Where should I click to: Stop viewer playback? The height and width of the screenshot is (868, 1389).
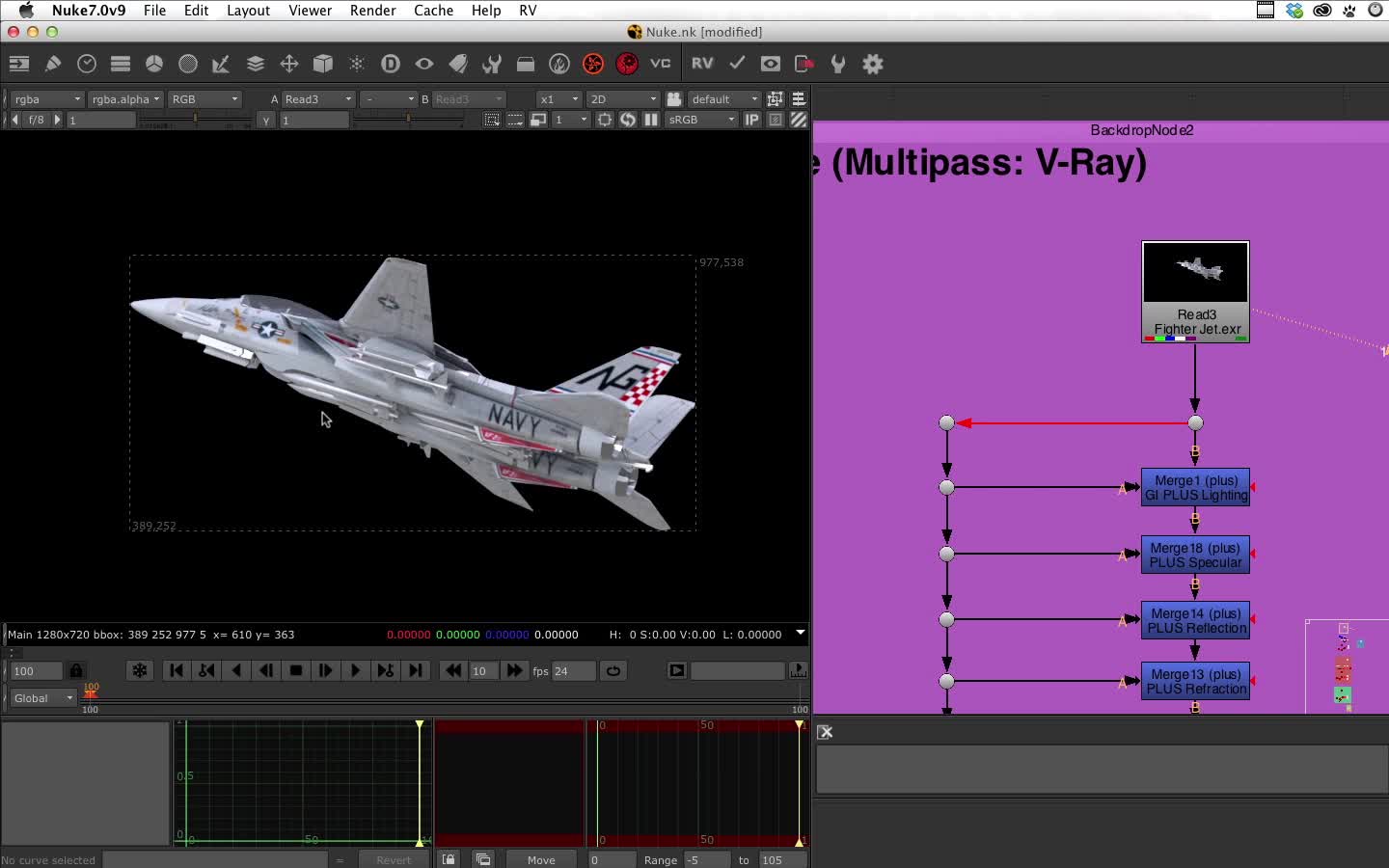[x=296, y=670]
